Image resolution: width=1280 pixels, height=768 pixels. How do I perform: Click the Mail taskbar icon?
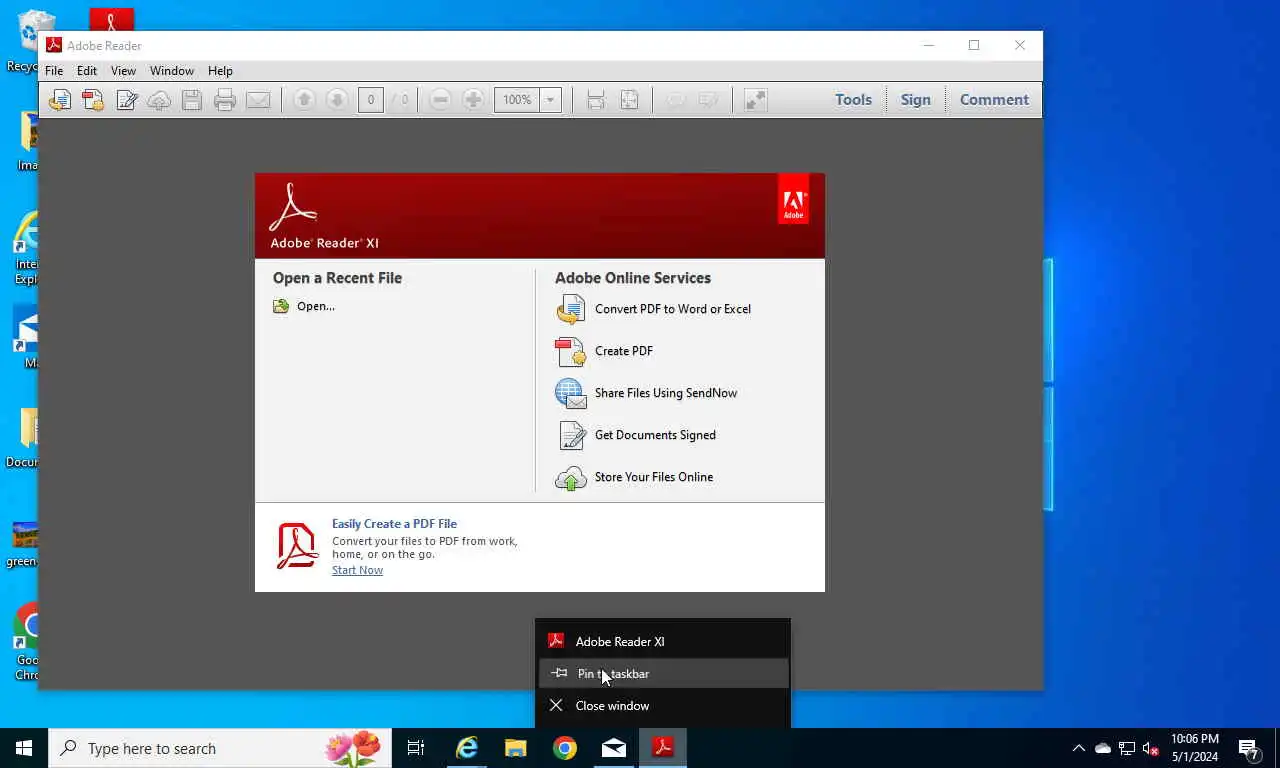(x=614, y=748)
